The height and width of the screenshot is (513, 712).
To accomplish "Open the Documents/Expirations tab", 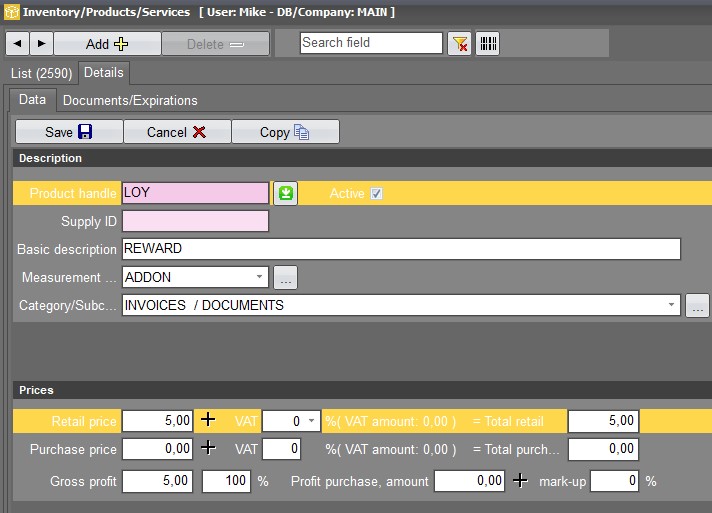I will tap(130, 100).
